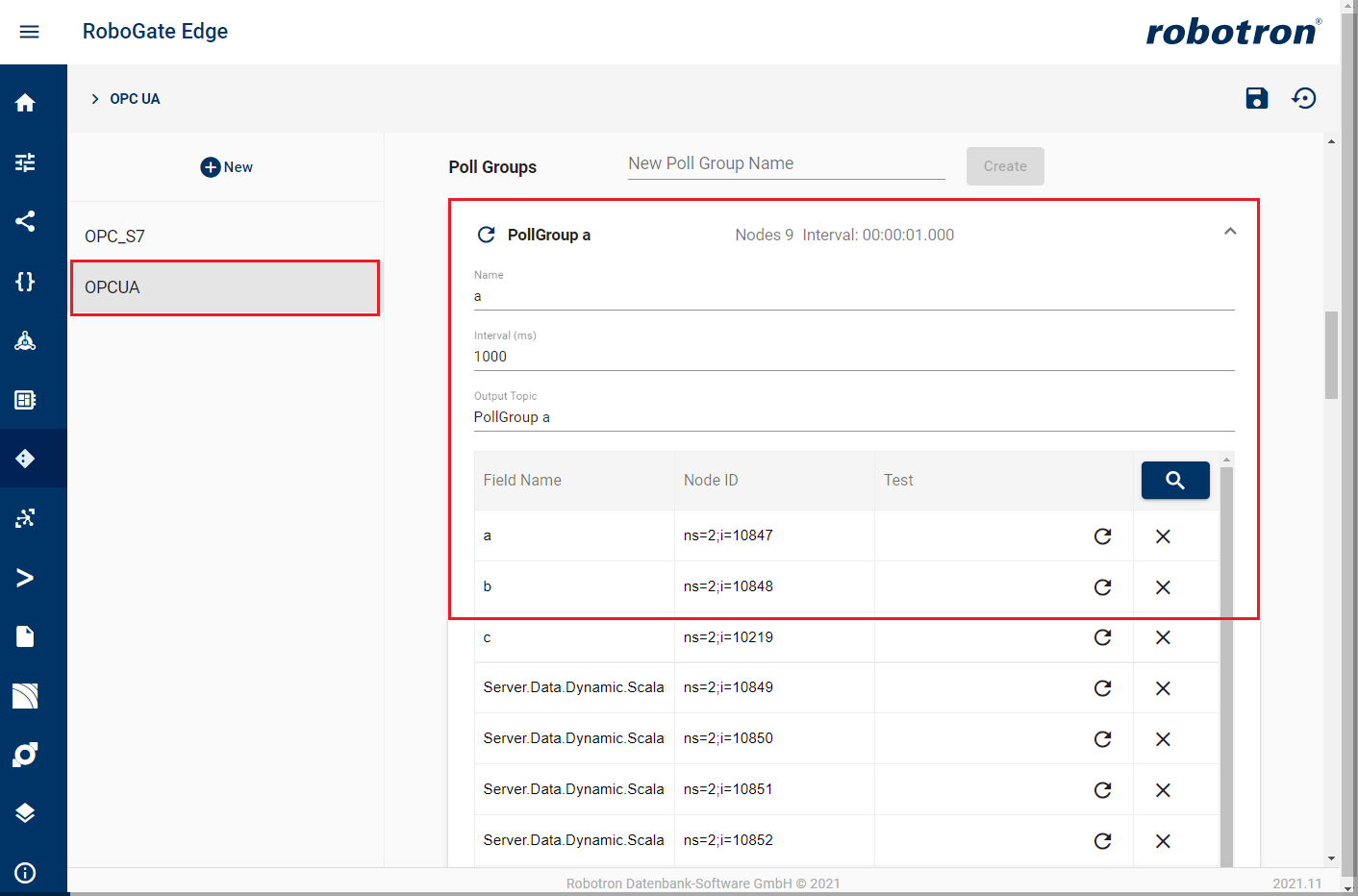This screenshot has width=1358, height=896.
Task: Open the hamburger navigation menu
Action: pyautogui.click(x=30, y=32)
